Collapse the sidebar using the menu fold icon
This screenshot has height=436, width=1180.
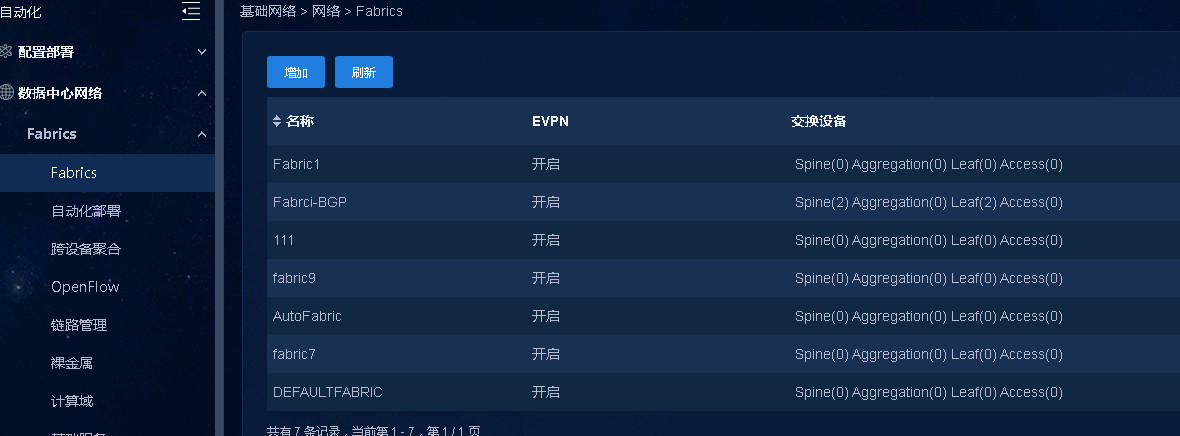[191, 11]
